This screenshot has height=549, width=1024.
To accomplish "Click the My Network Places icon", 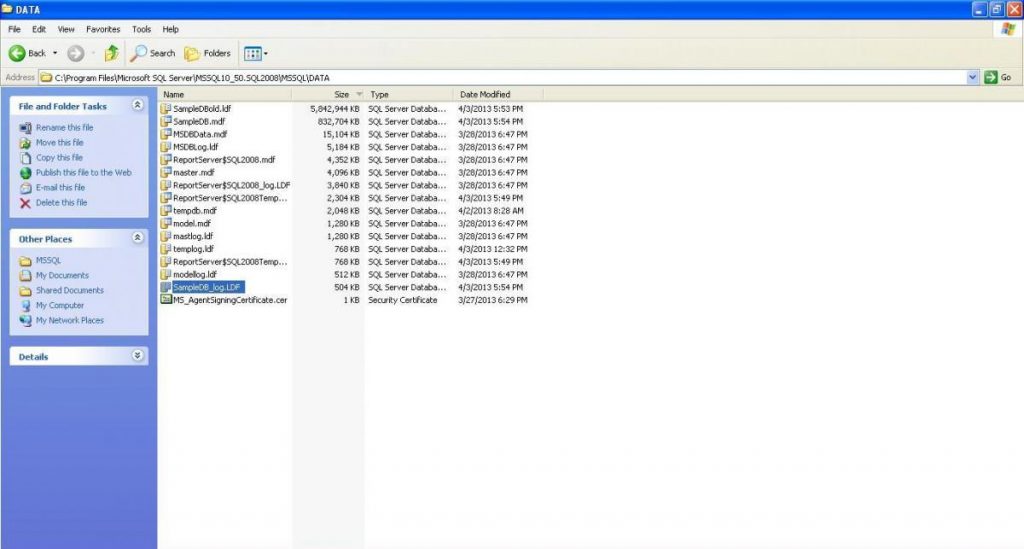I will 25,321.
